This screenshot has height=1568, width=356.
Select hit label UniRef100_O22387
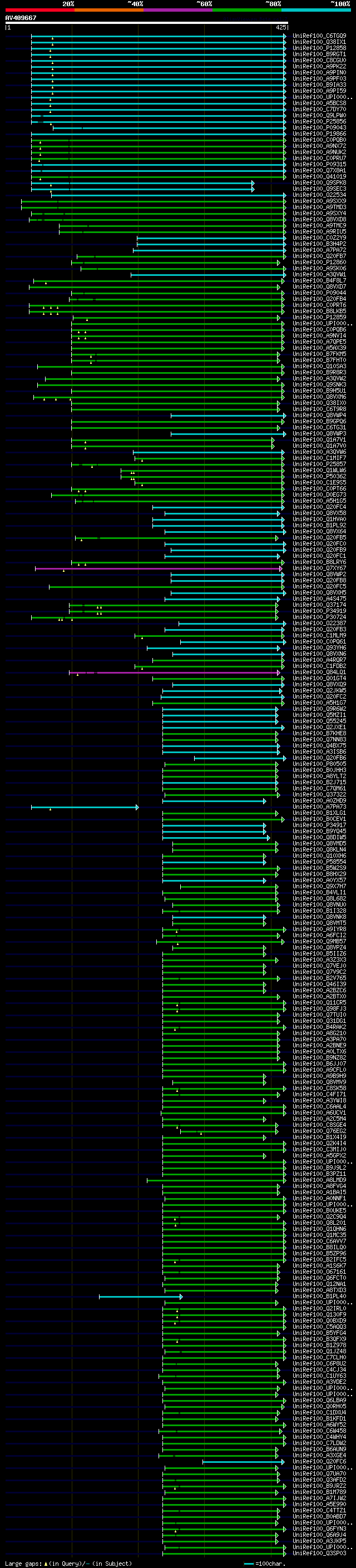pyautogui.click(x=319, y=624)
